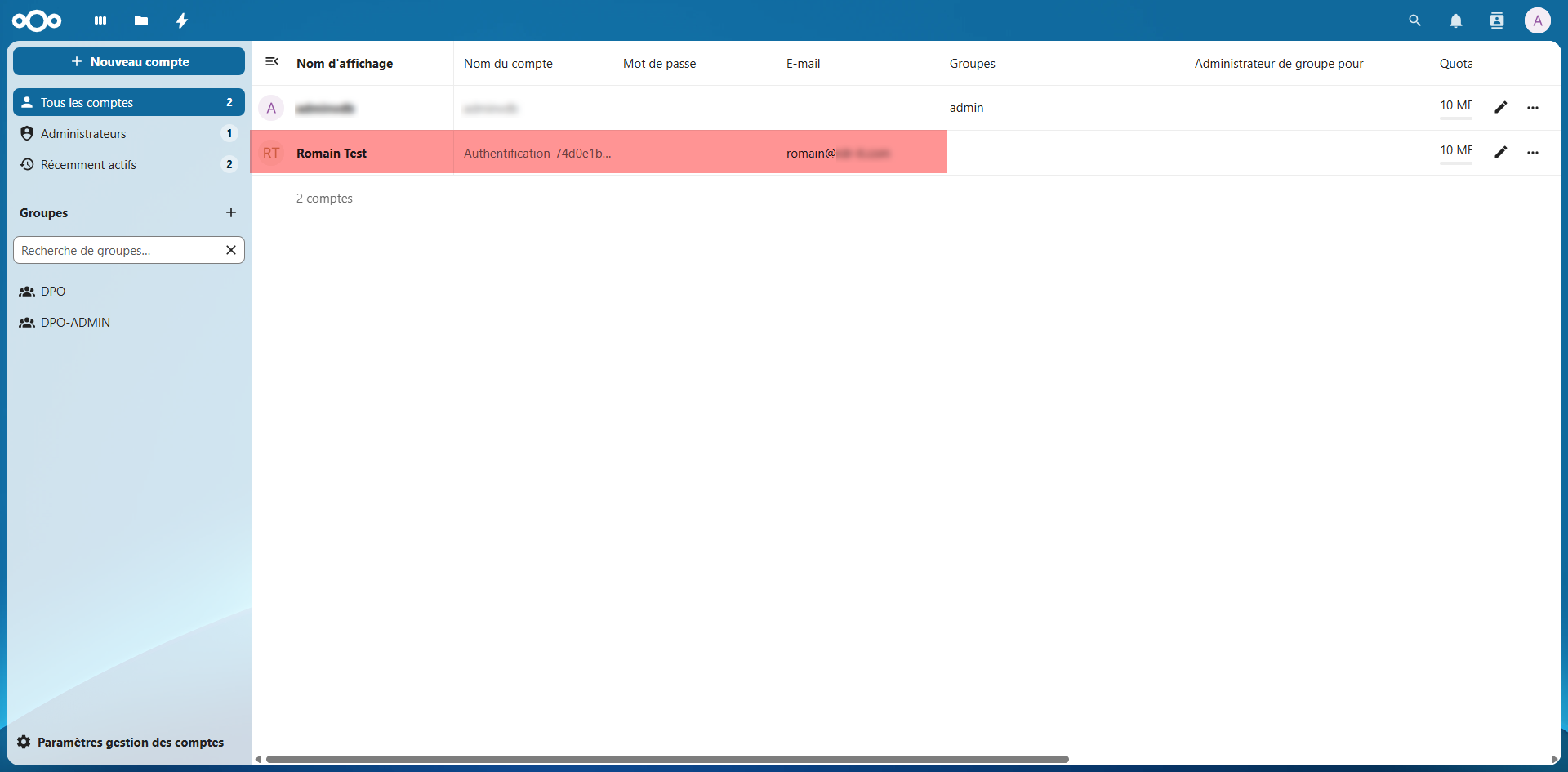Select Administrateurs filter

(x=129, y=133)
